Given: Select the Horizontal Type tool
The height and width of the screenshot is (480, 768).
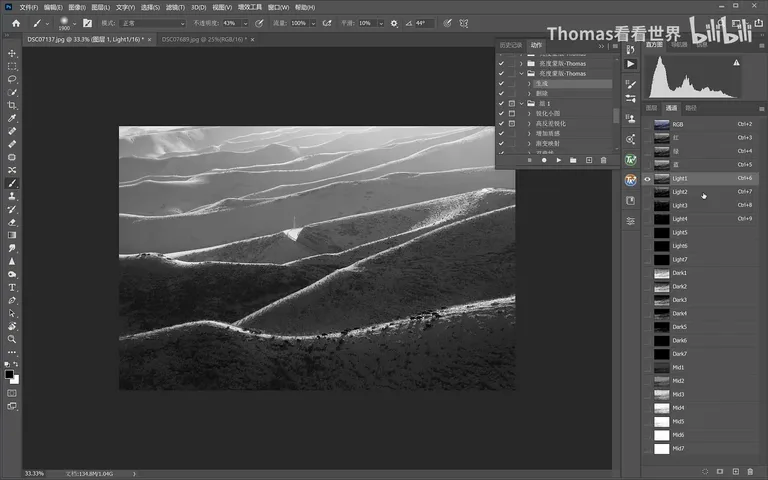Looking at the screenshot, I should tap(12, 287).
